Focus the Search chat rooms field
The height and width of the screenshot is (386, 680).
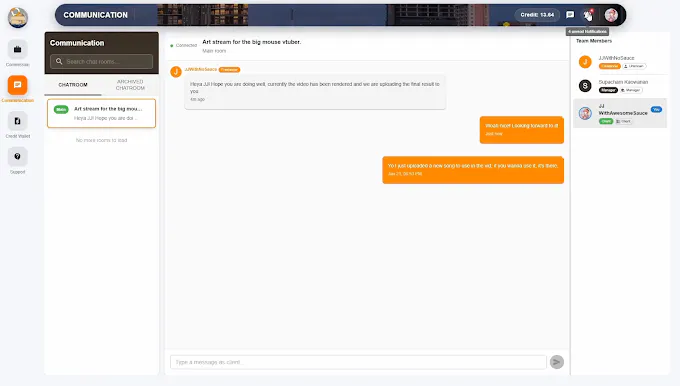pos(101,62)
